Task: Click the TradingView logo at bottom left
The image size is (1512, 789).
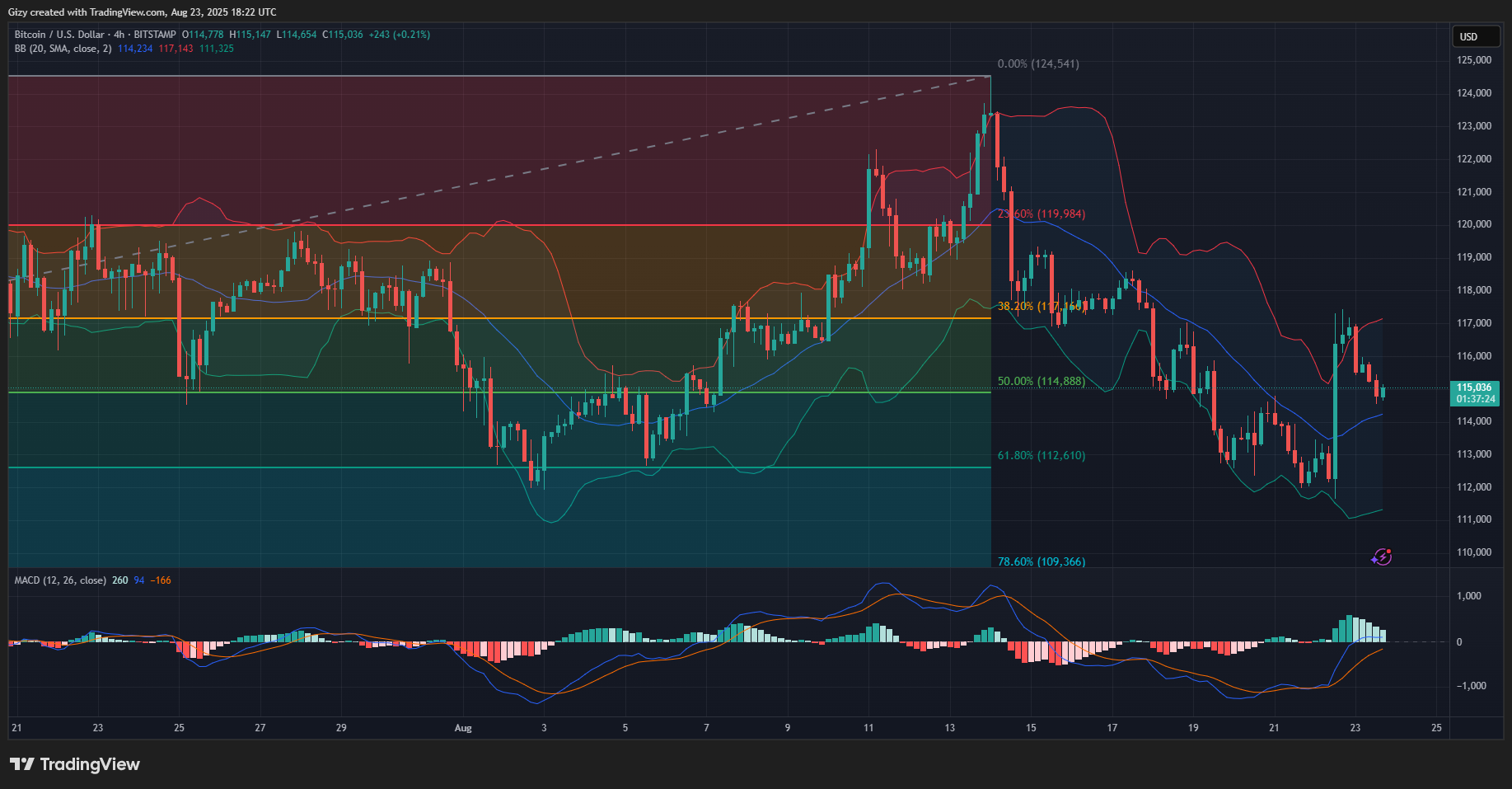Action: coord(75,764)
